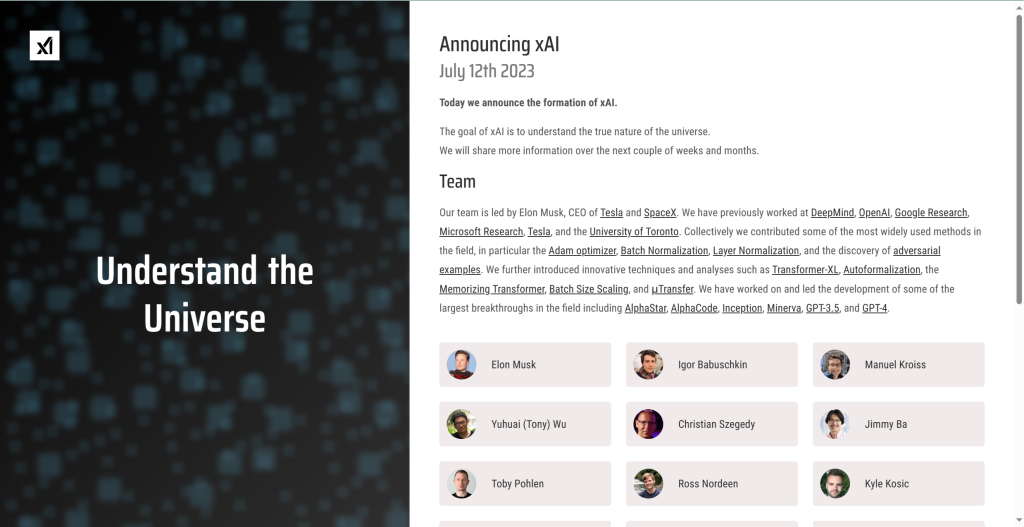The height and width of the screenshot is (527, 1024).
Task: Click Ross Nordeen's avatar picture
Action: click(x=648, y=484)
